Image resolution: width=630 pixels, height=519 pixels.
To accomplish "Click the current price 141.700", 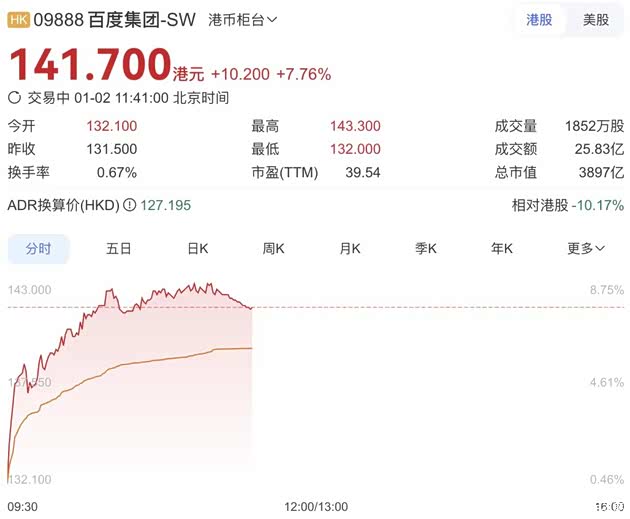I will (x=90, y=65).
